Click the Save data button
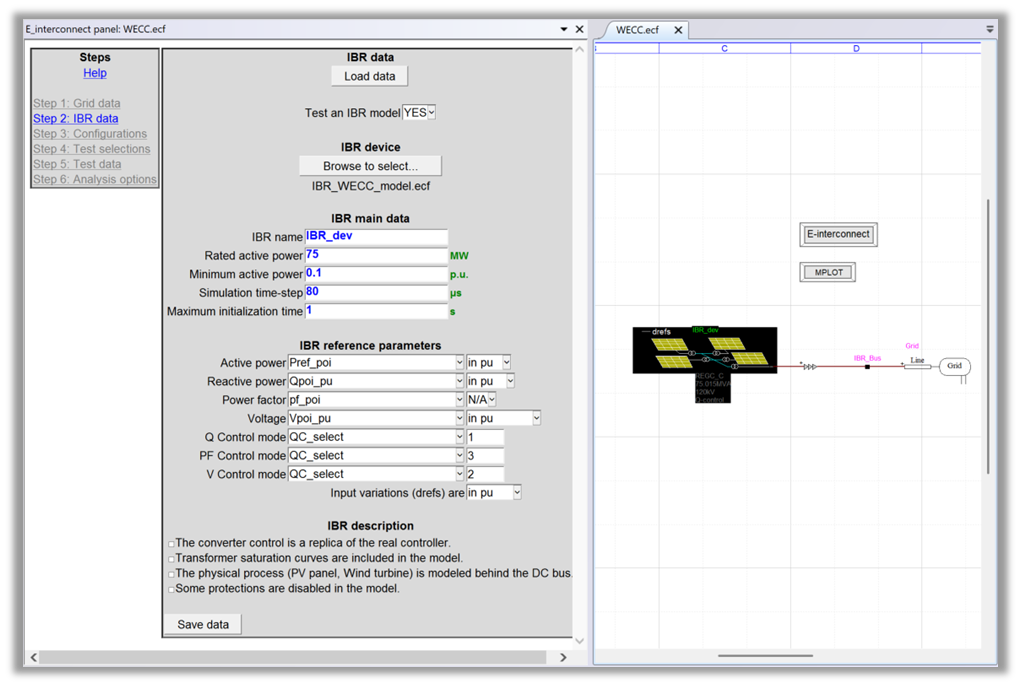This screenshot has width=1021, height=686. tap(203, 625)
